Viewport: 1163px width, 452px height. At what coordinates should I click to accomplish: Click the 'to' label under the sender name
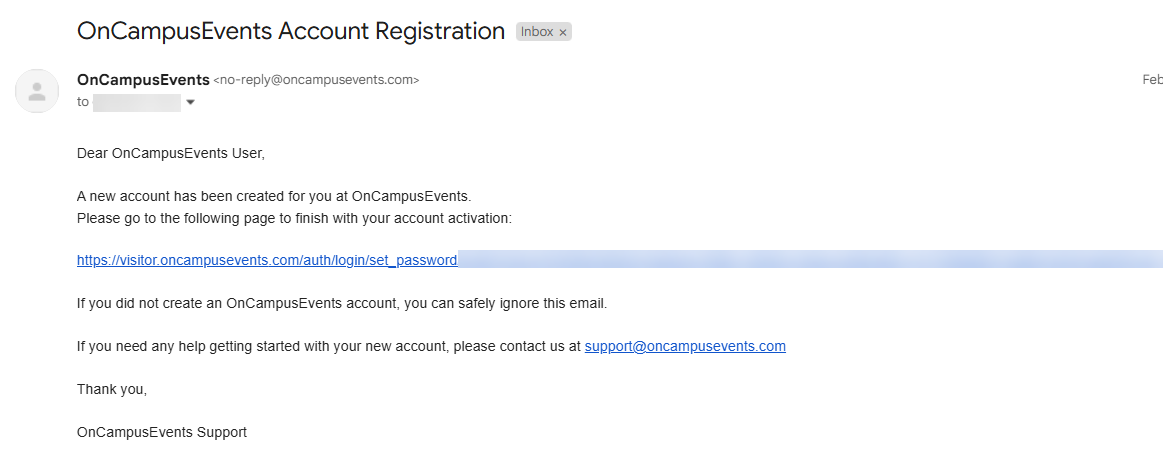[x=83, y=102]
